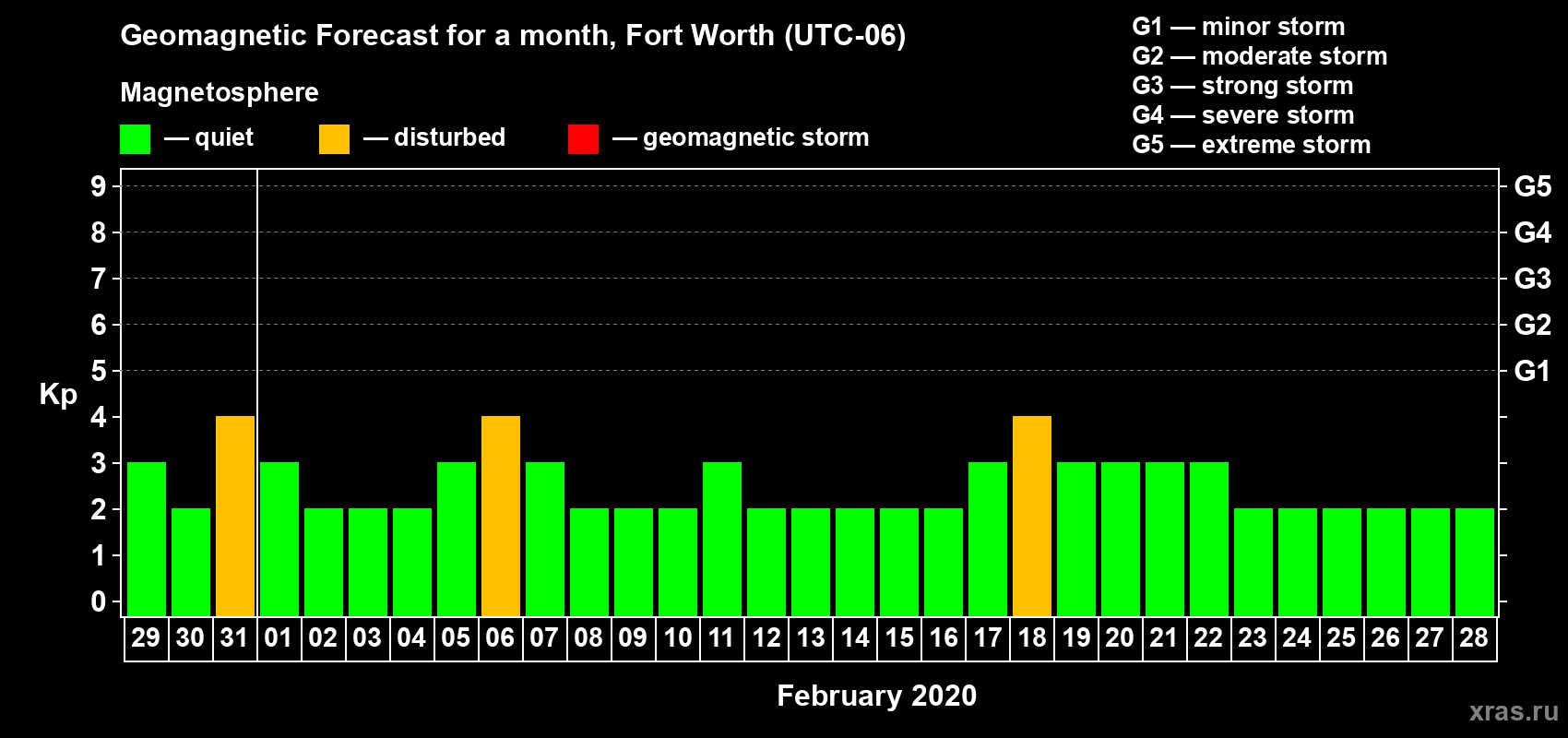This screenshot has width=1568, height=738.
Task: Click the orange disturbed legend swatch
Action: pyautogui.click(x=334, y=139)
